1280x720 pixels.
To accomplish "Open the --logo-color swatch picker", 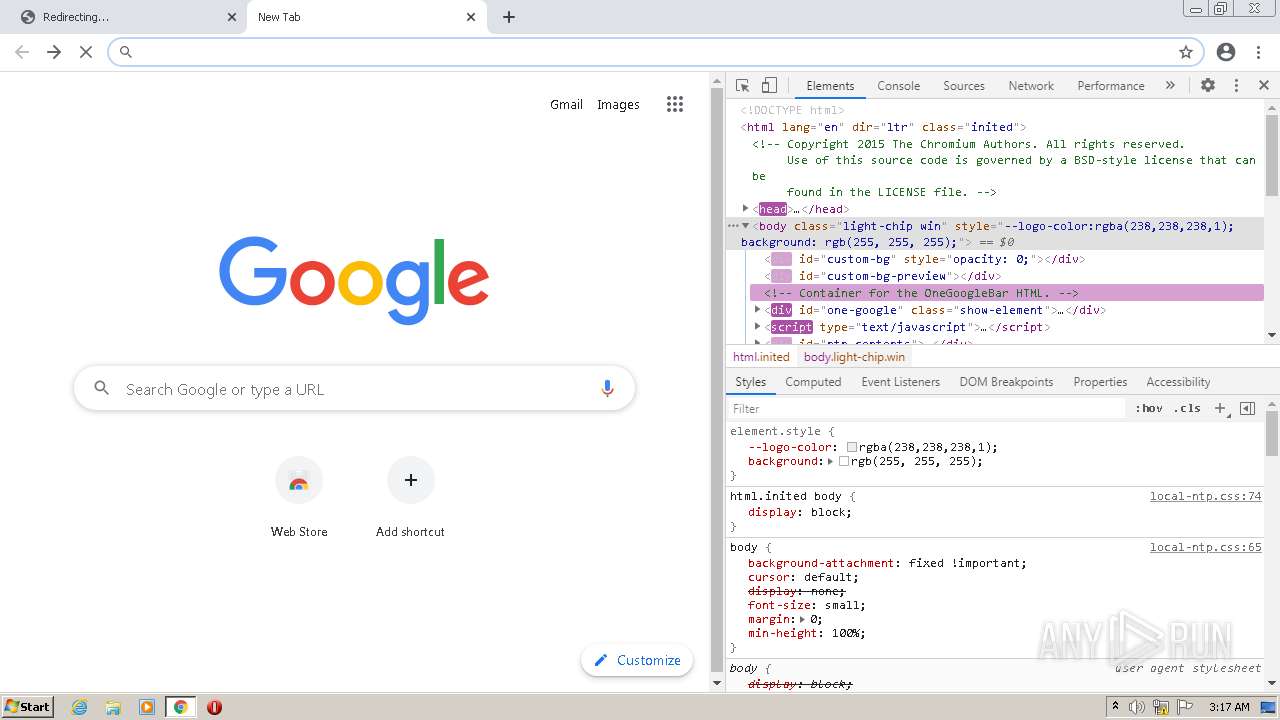I will [x=852, y=447].
